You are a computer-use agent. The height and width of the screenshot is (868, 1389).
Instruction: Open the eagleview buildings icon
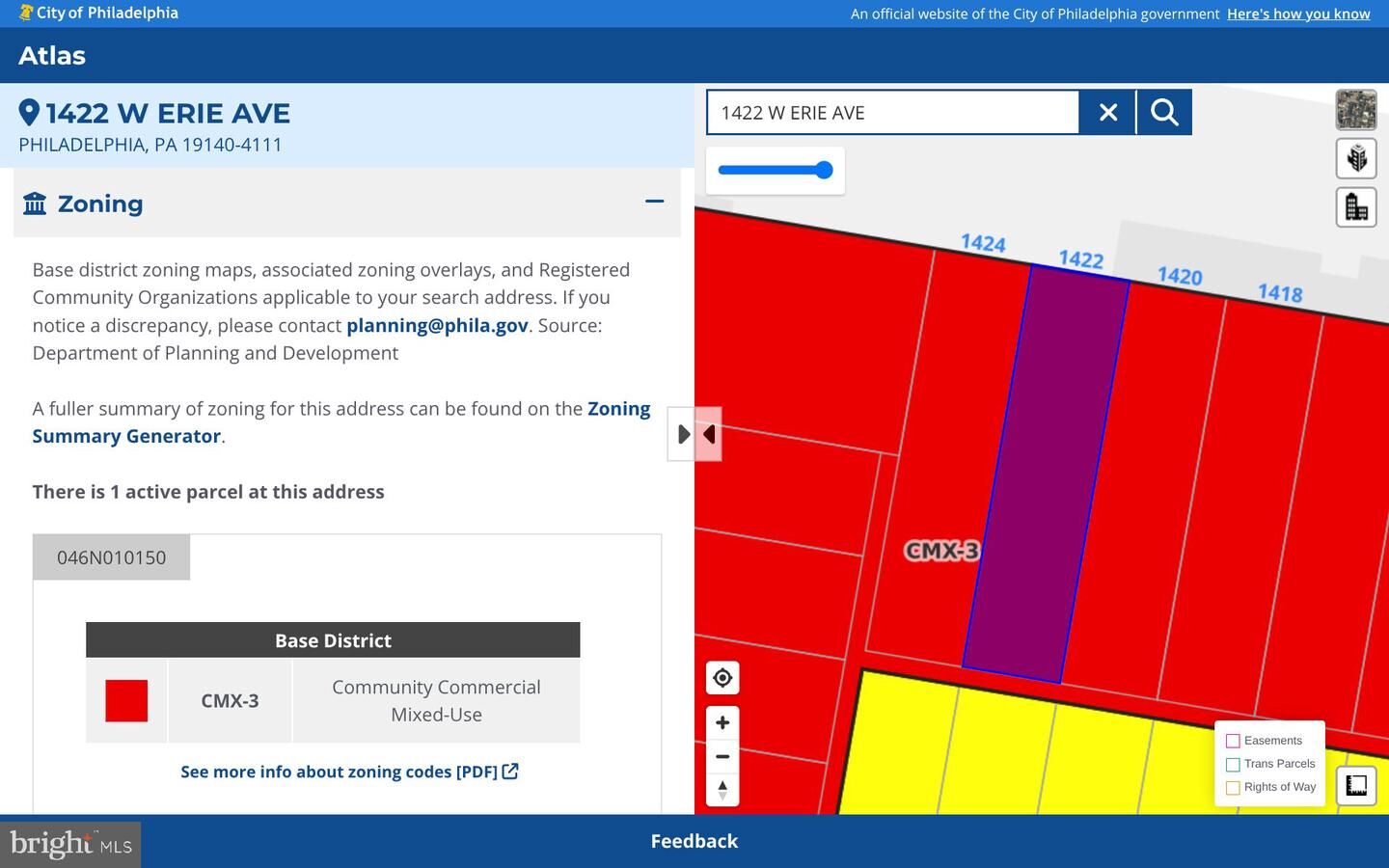coord(1356,206)
